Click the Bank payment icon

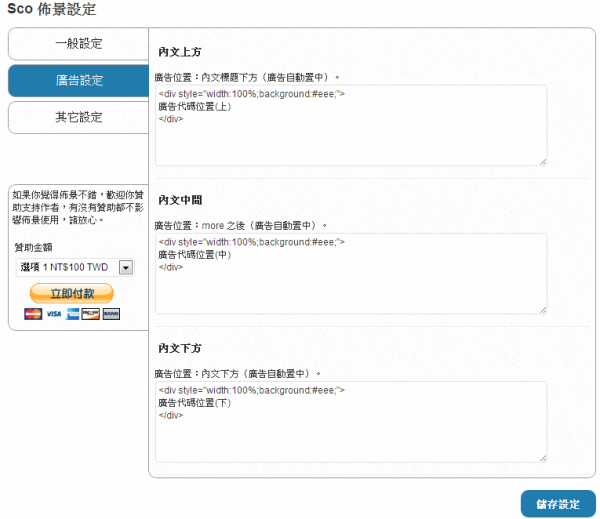pos(111,314)
